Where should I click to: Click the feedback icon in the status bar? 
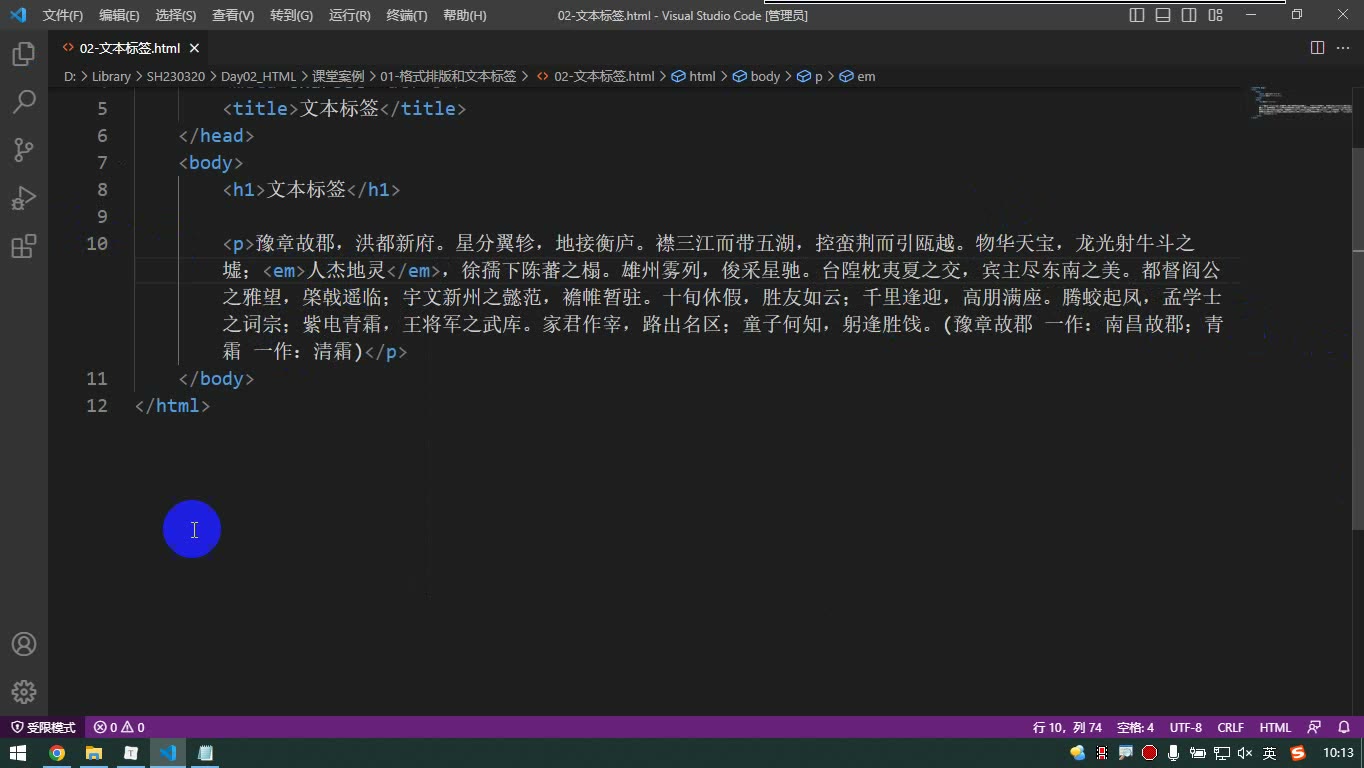[1315, 727]
